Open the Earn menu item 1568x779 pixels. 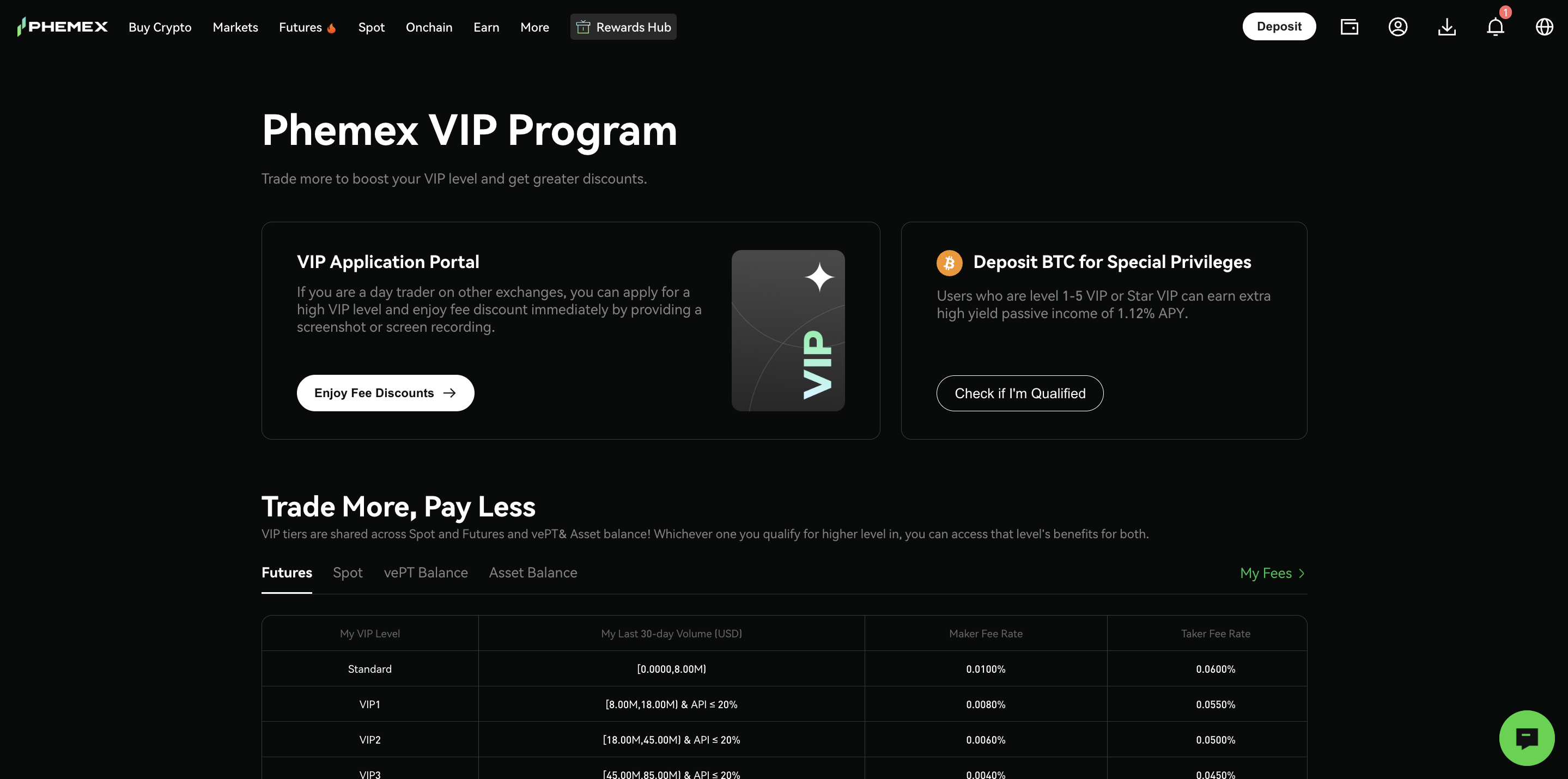(486, 27)
